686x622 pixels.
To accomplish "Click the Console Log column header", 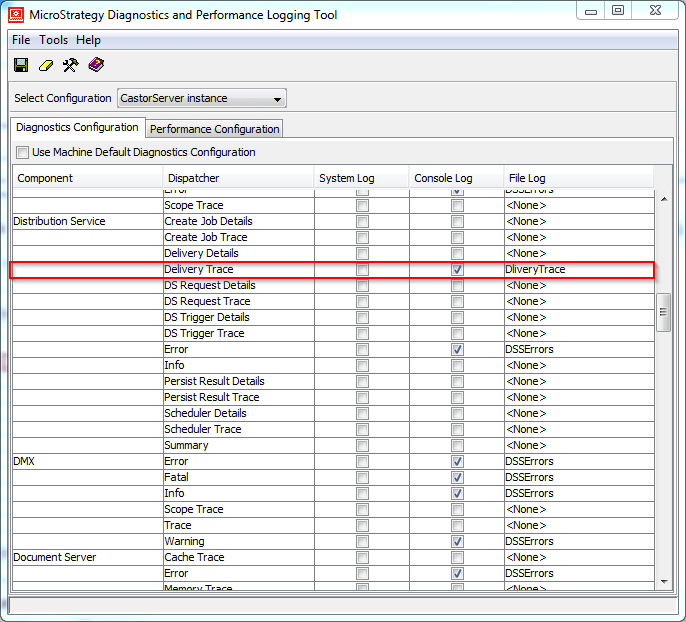I will point(457,178).
